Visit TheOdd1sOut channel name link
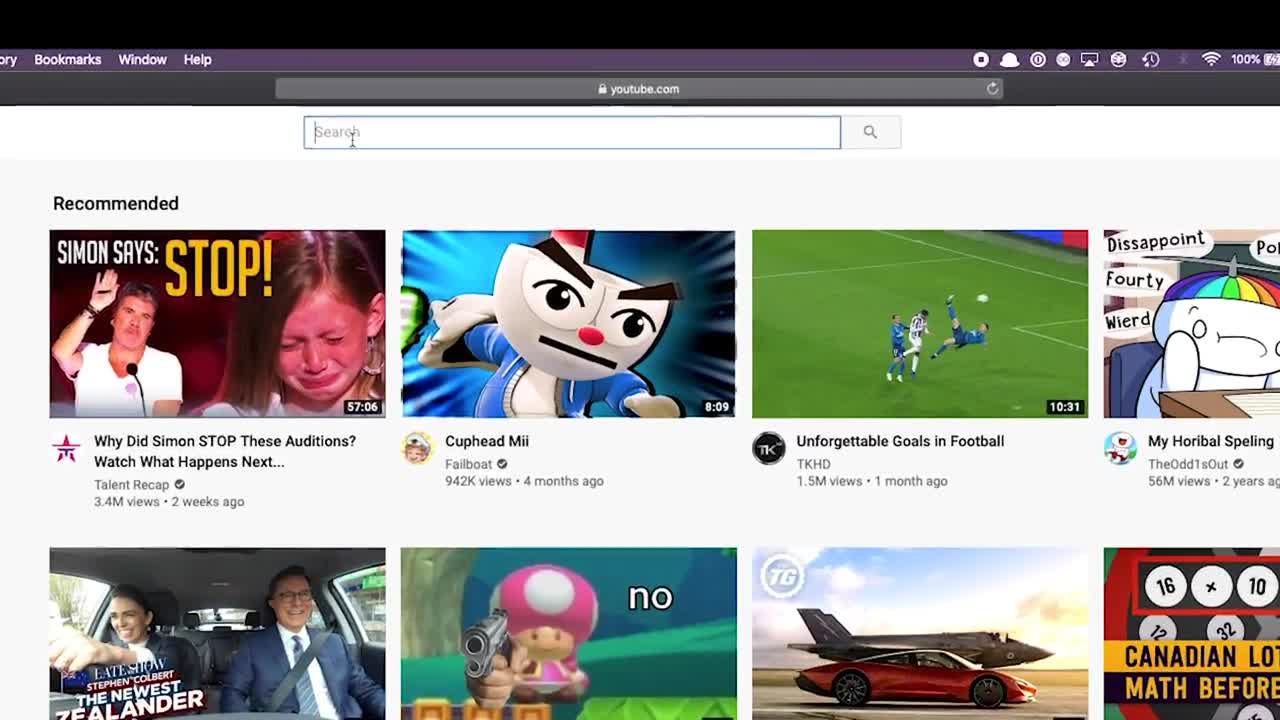1280x720 pixels. 1188,464
